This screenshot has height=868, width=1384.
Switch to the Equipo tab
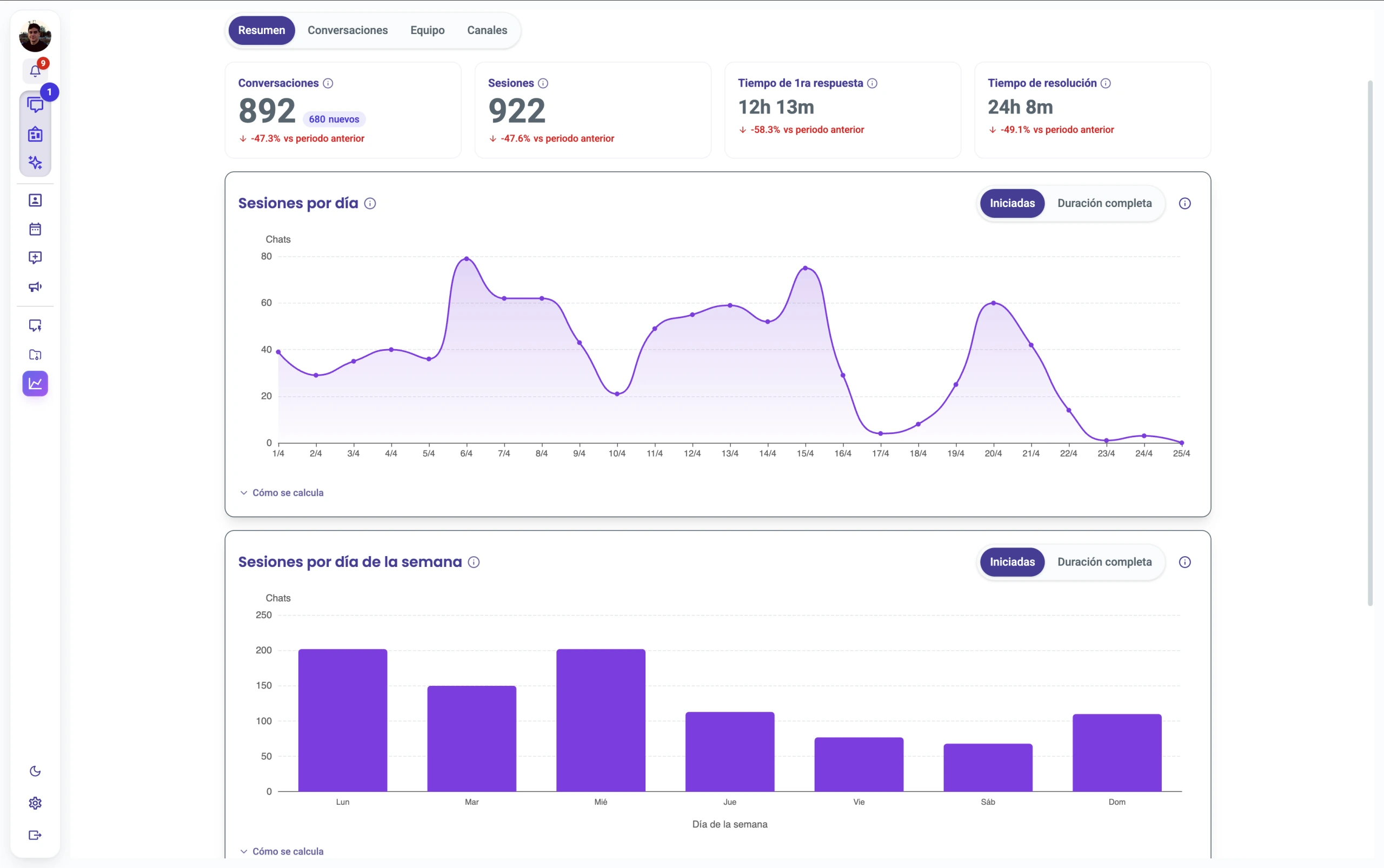click(427, 30)
